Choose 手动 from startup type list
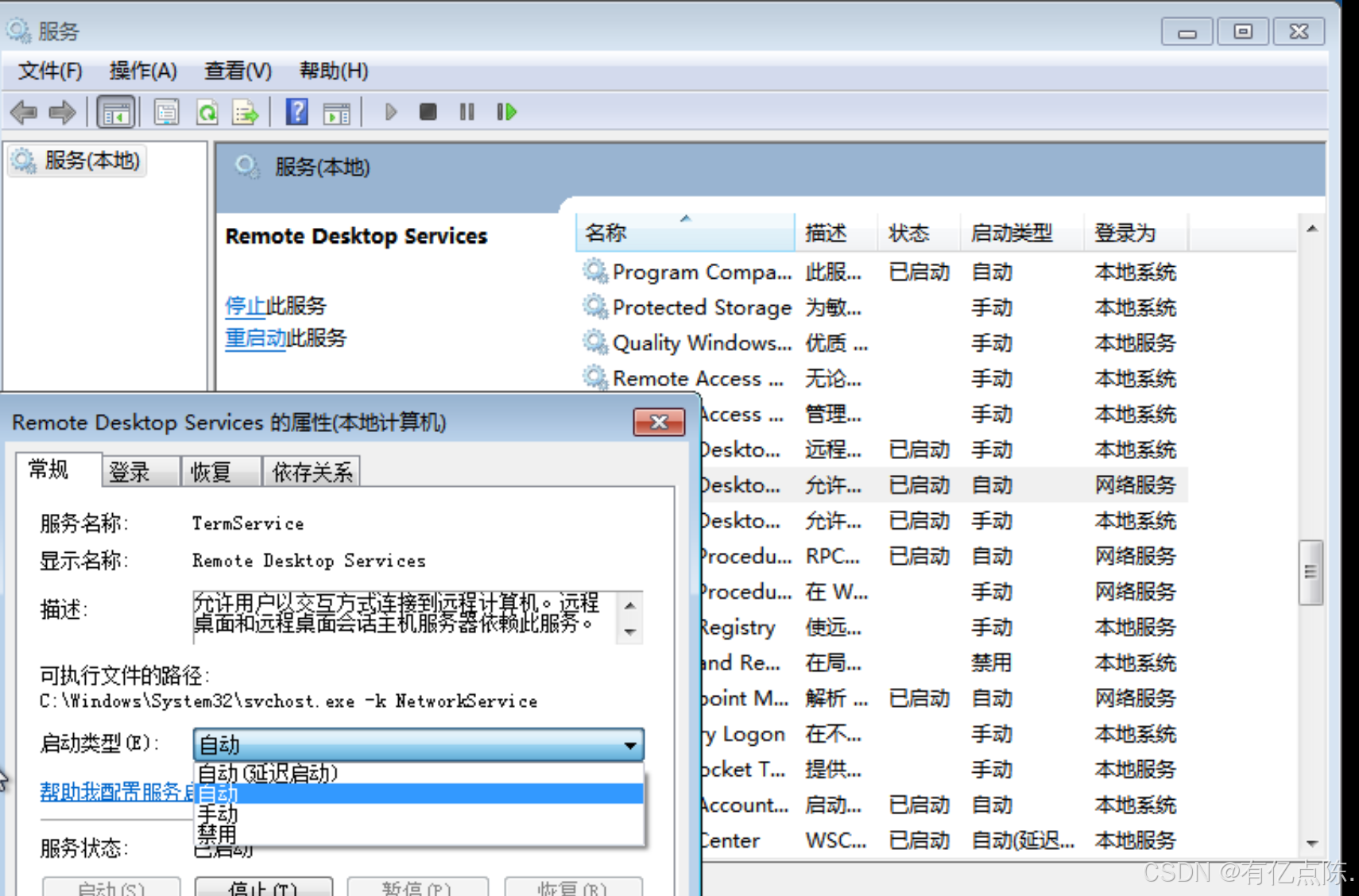This screenshot has height=896, width=1359. click(x=419, y=813)
